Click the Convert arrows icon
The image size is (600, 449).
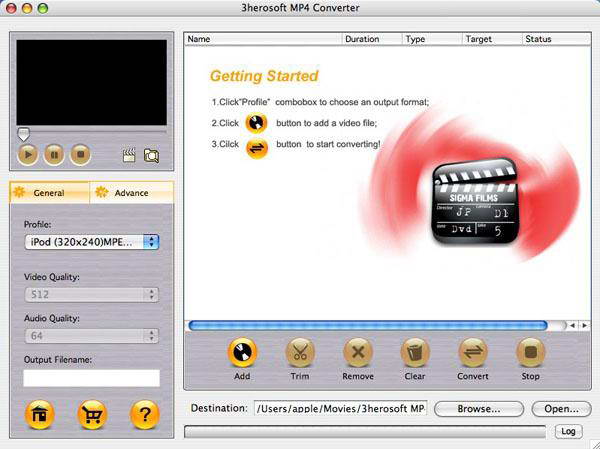[473, 352]
